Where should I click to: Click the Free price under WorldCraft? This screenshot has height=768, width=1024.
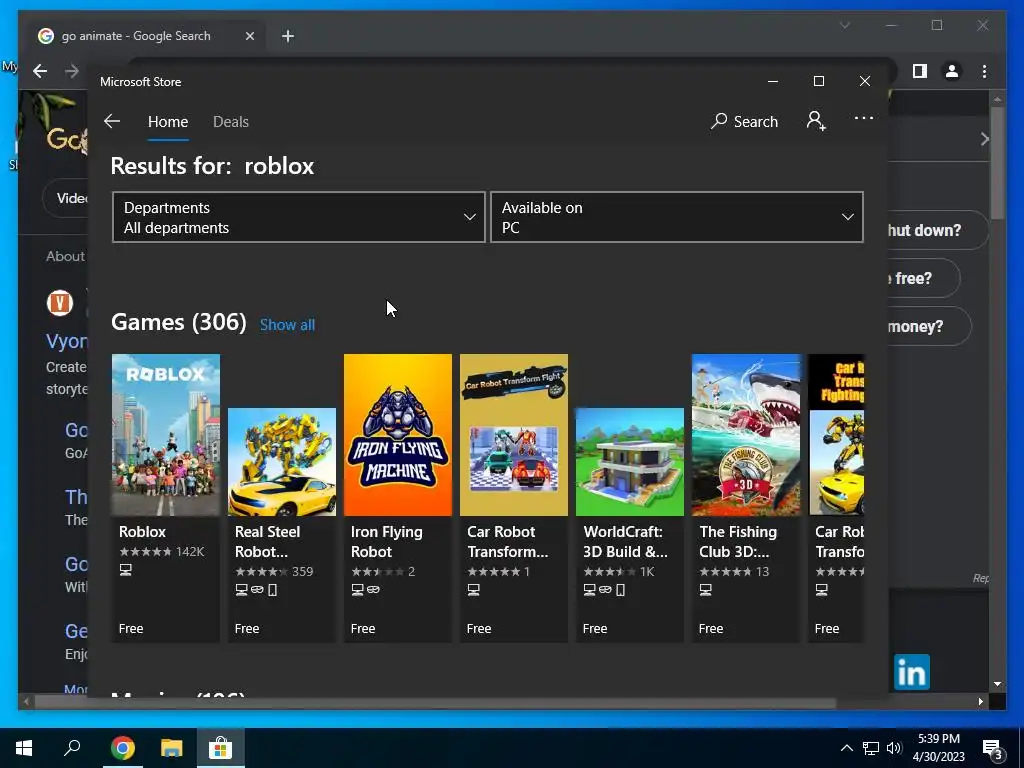point(595,628)
